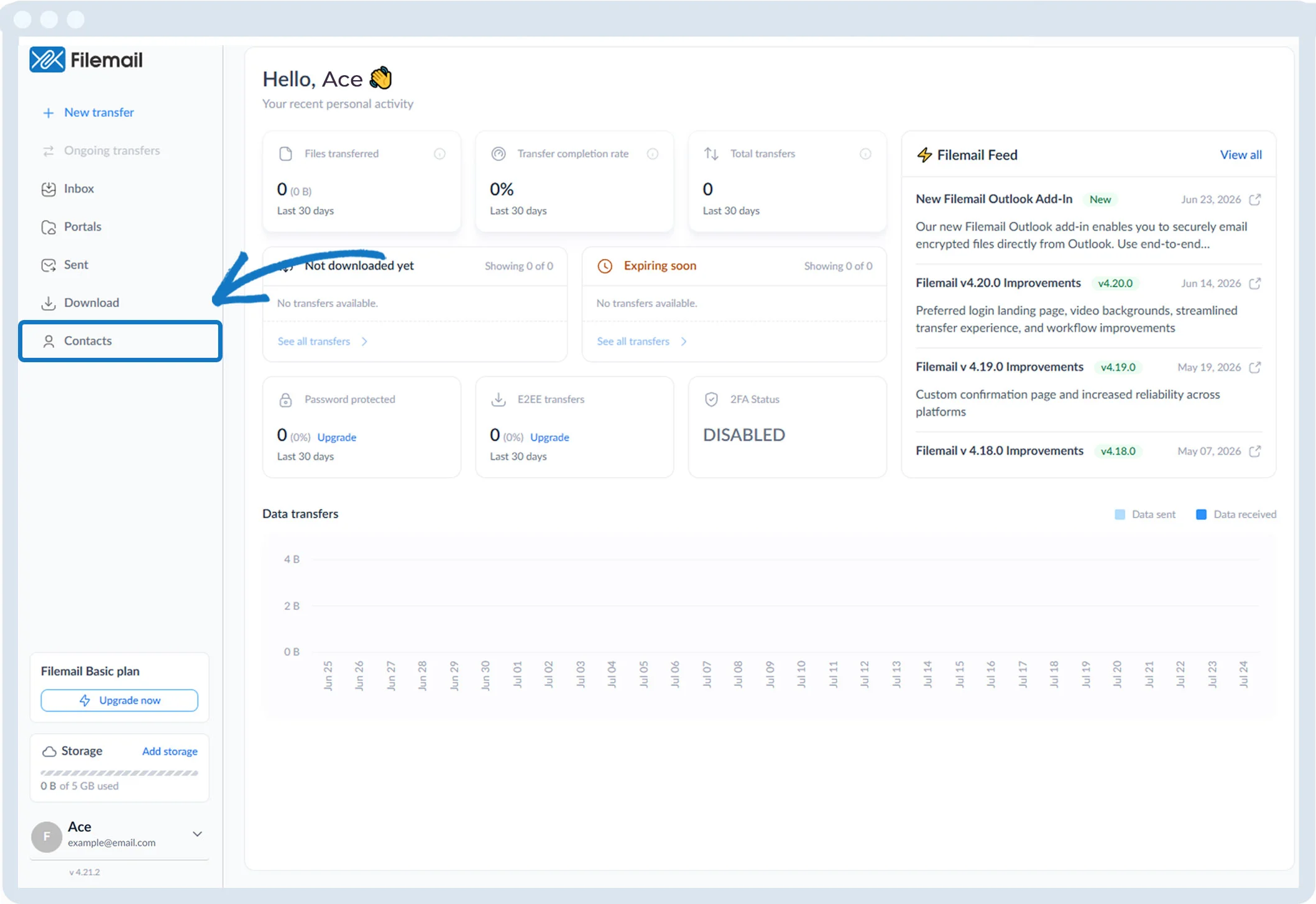
Task: Click chevron next to Expiring soon See all transfers
Action: pyautogui.click(x=684, y=342)
